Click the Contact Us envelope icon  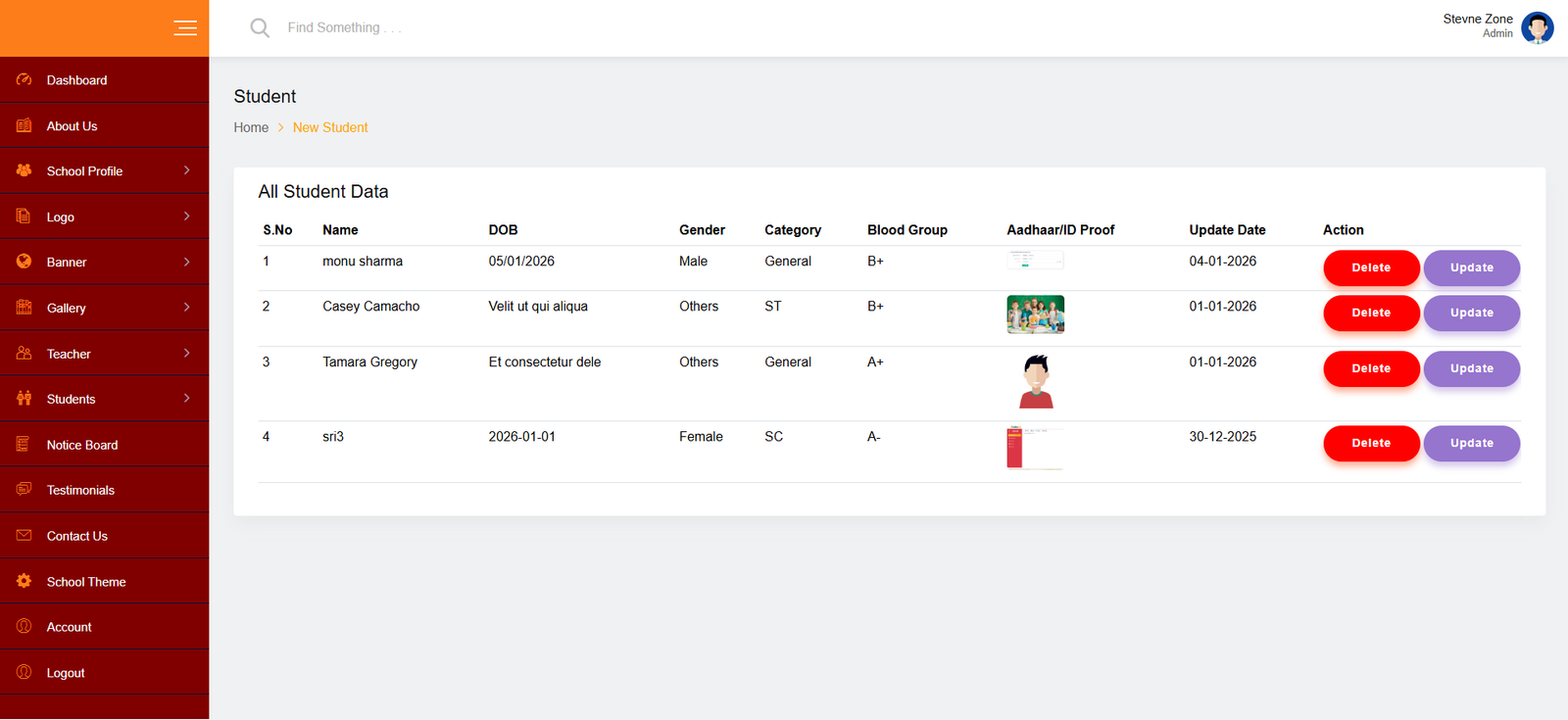tap(24, 536)
